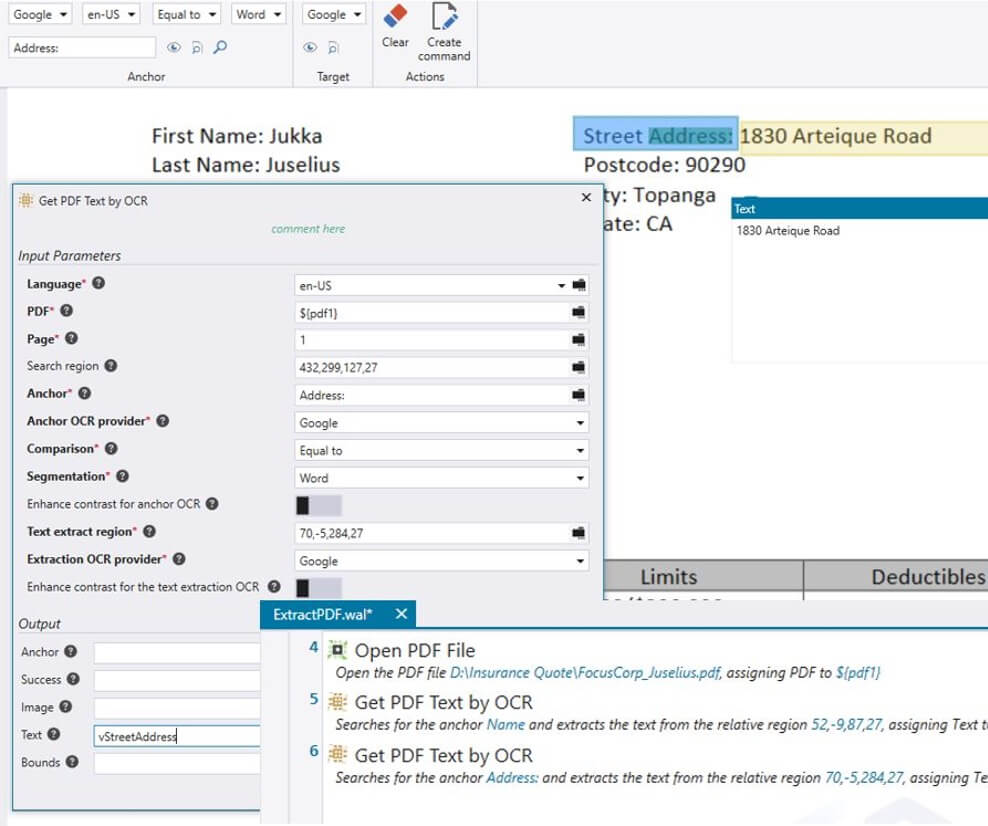This screenshot has height=826, width=988.
Task: Click variable insert icon beside Language dropdown
Action: 578,285
